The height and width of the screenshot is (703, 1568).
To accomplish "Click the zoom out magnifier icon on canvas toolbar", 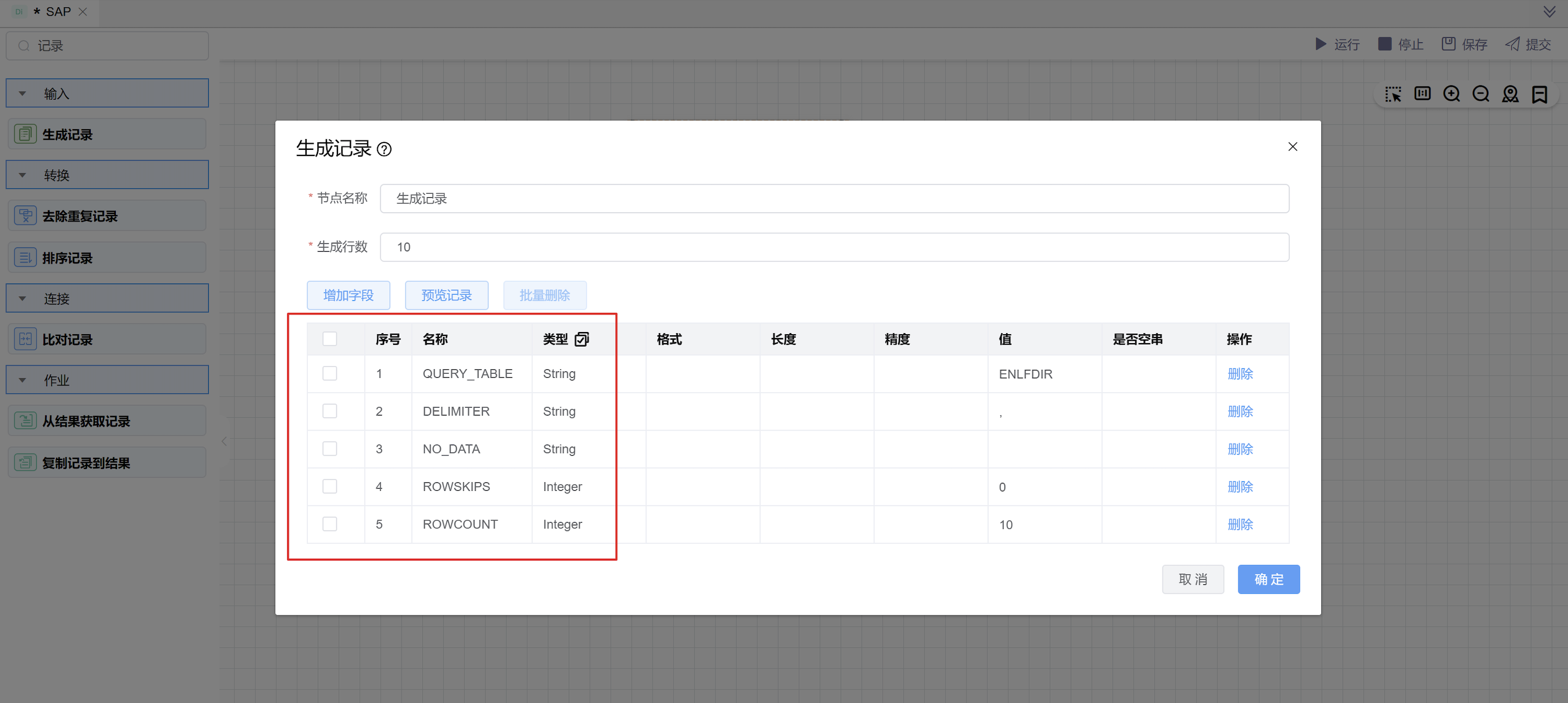I will coord(1481,94).
